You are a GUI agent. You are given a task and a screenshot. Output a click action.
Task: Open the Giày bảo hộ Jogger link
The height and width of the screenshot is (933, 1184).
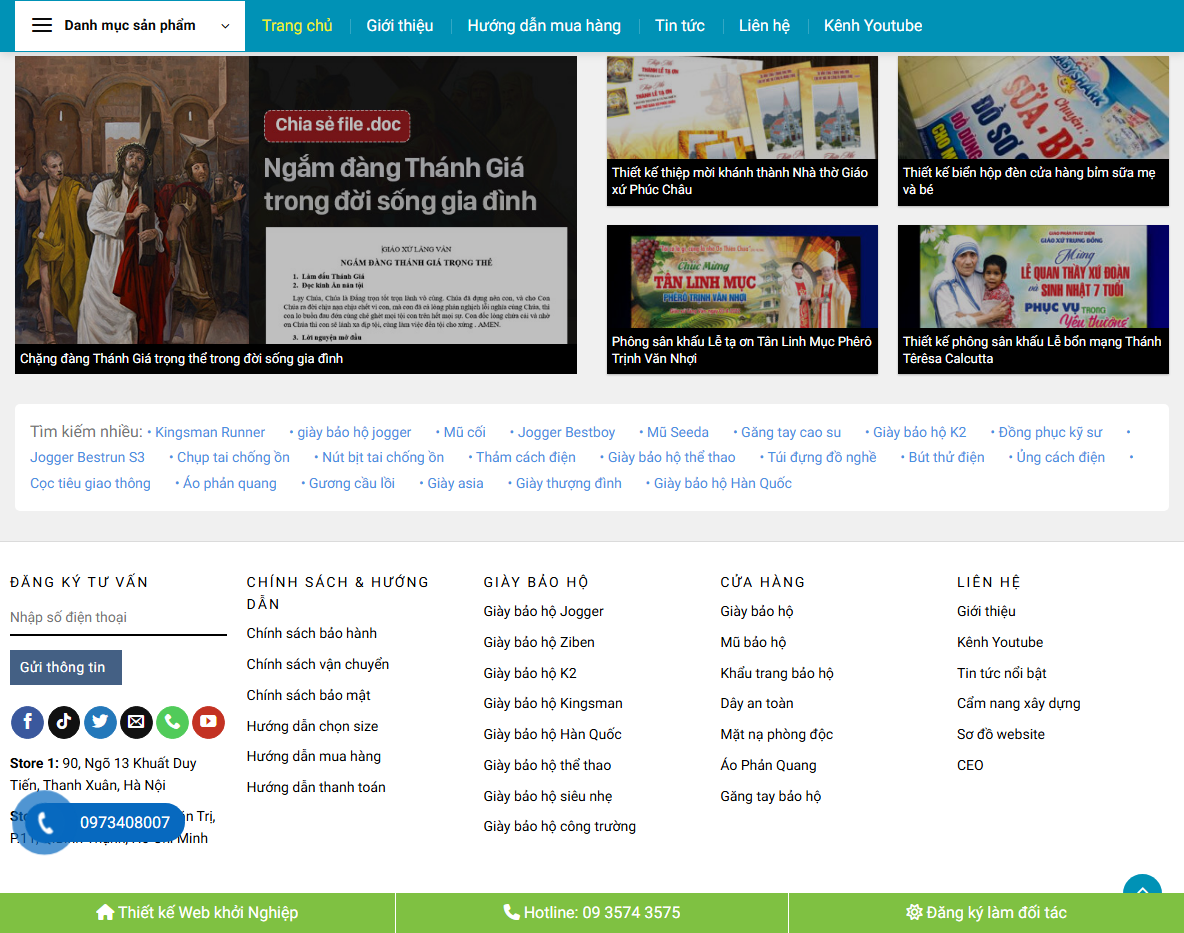(543, 611)
